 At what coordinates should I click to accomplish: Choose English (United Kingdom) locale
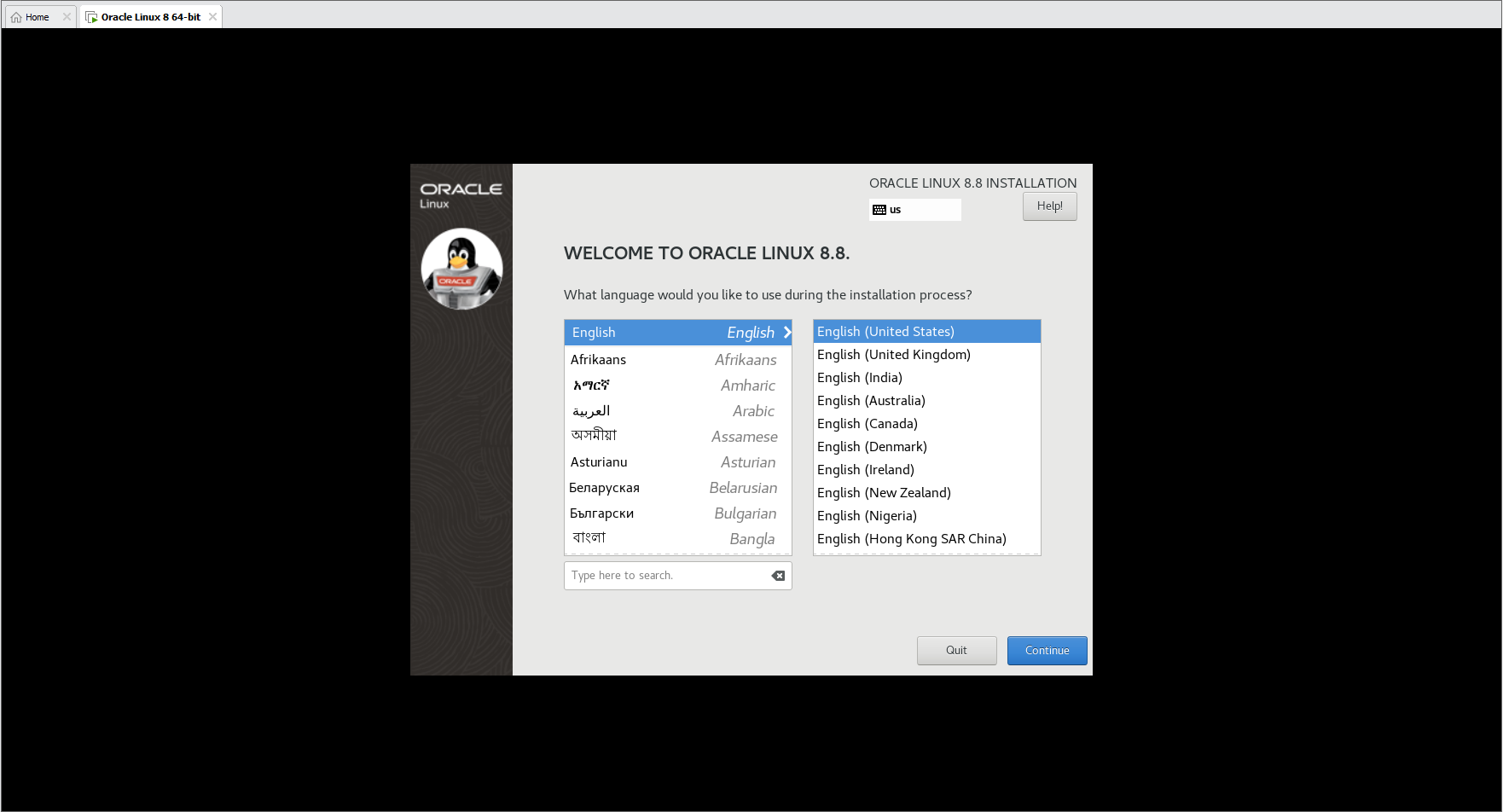point(926,355)
